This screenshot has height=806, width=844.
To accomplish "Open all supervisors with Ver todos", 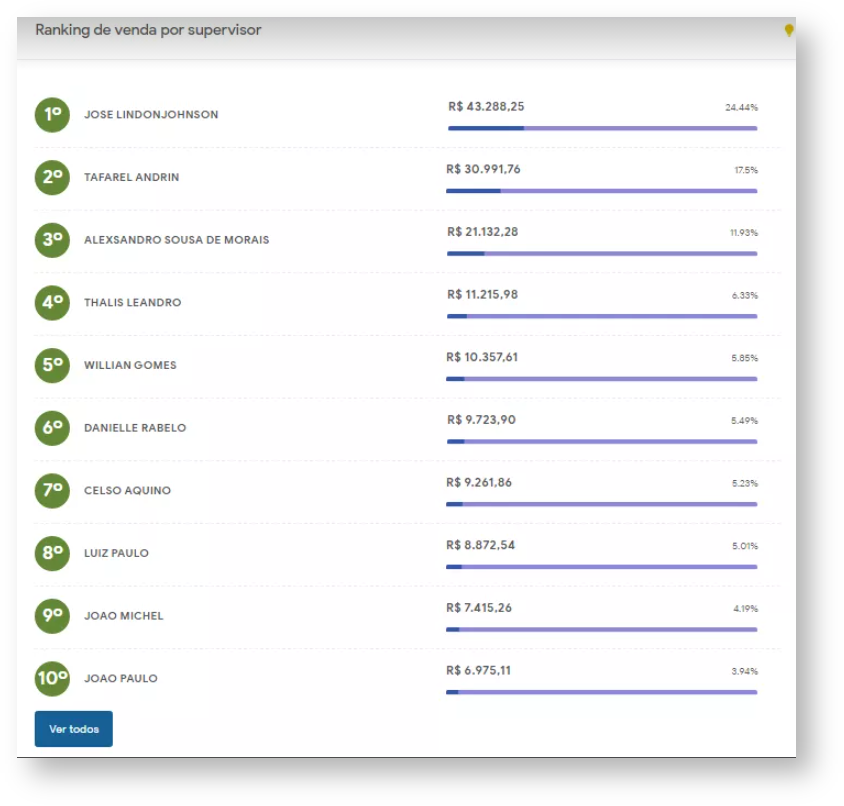I will [74, 729].
